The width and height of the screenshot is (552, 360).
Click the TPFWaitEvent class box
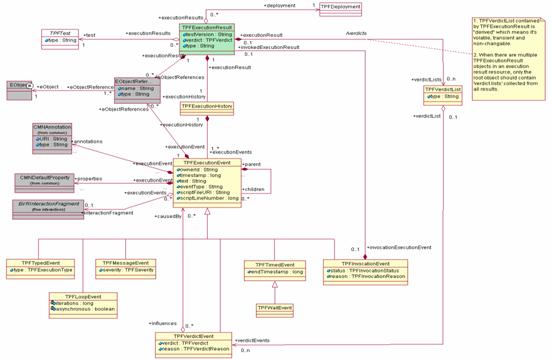click(x=275, y=311)
